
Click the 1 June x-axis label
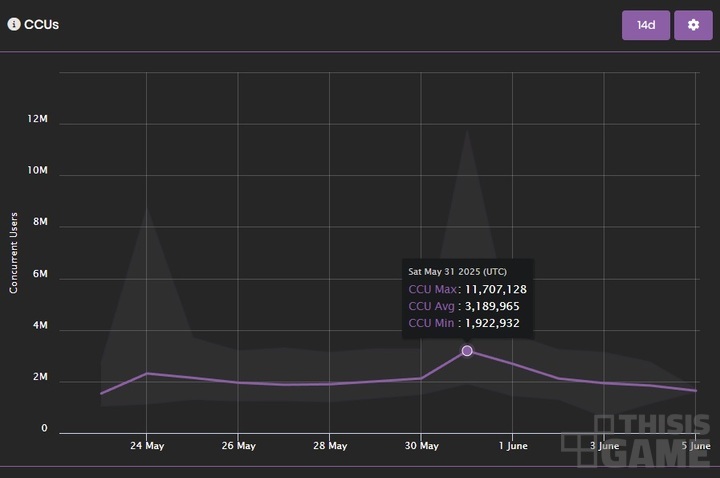(513, 446)
